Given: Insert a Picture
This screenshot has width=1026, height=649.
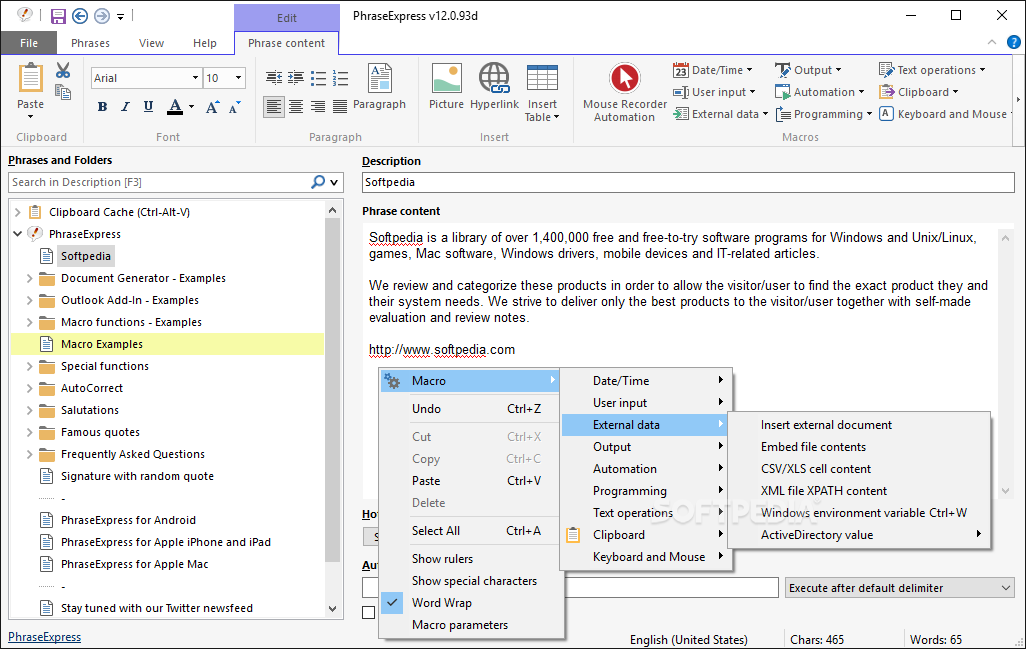Looking at the screenshot, I should (x=446, y=87).
